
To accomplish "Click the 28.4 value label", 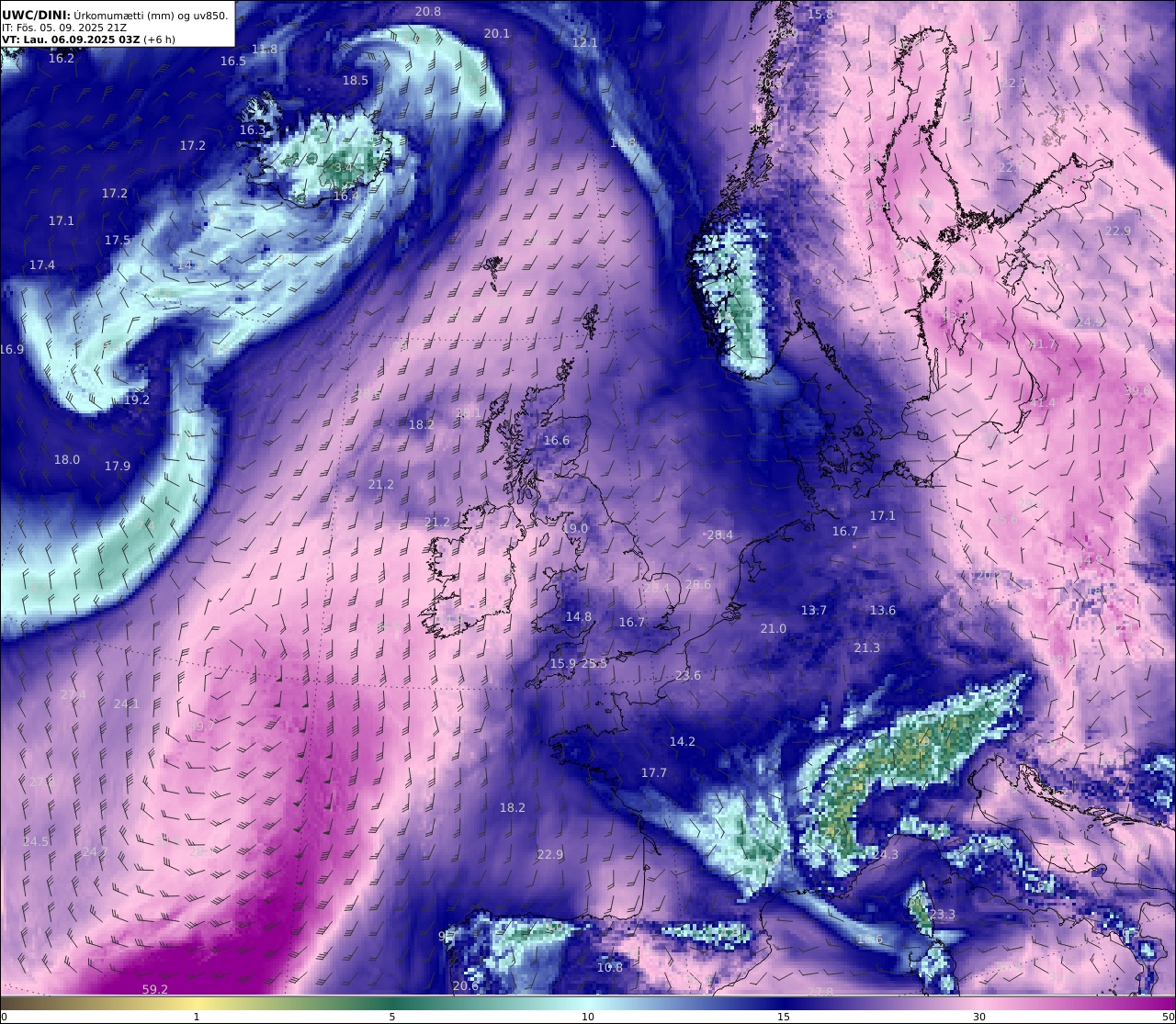I will click(x=719, y=535).
